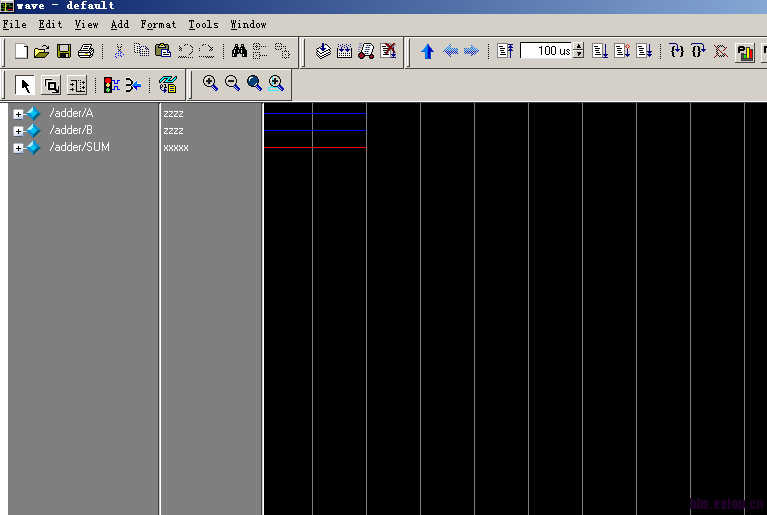Click the zzzz value of /adder/B
767x515 pixels.
(173, 131)
